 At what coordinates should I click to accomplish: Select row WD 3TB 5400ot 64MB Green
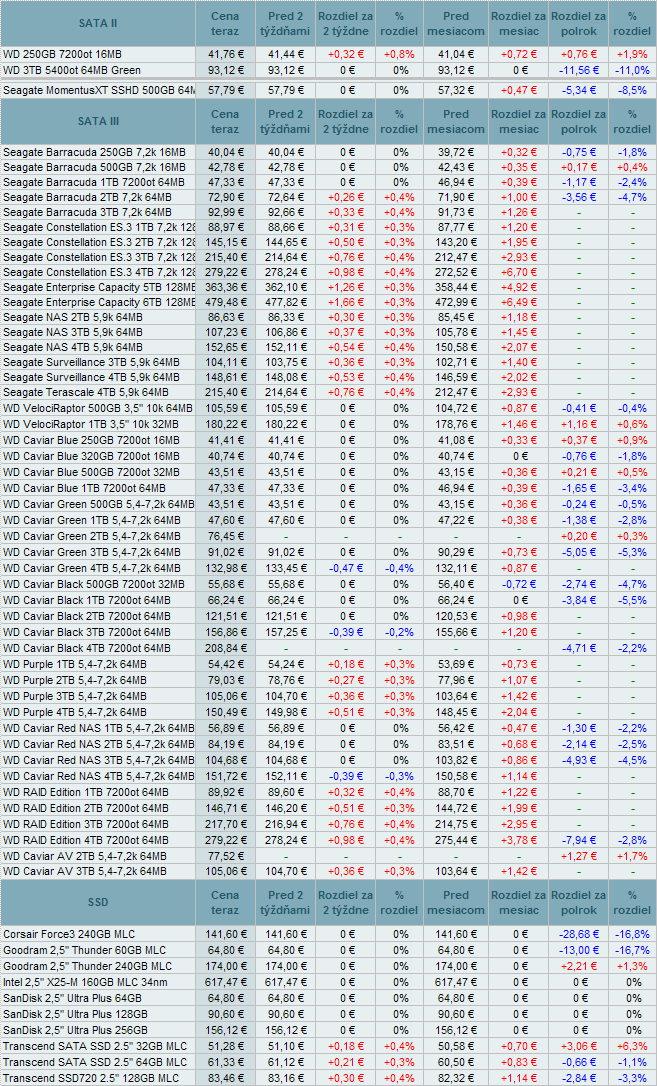(329, 70)
